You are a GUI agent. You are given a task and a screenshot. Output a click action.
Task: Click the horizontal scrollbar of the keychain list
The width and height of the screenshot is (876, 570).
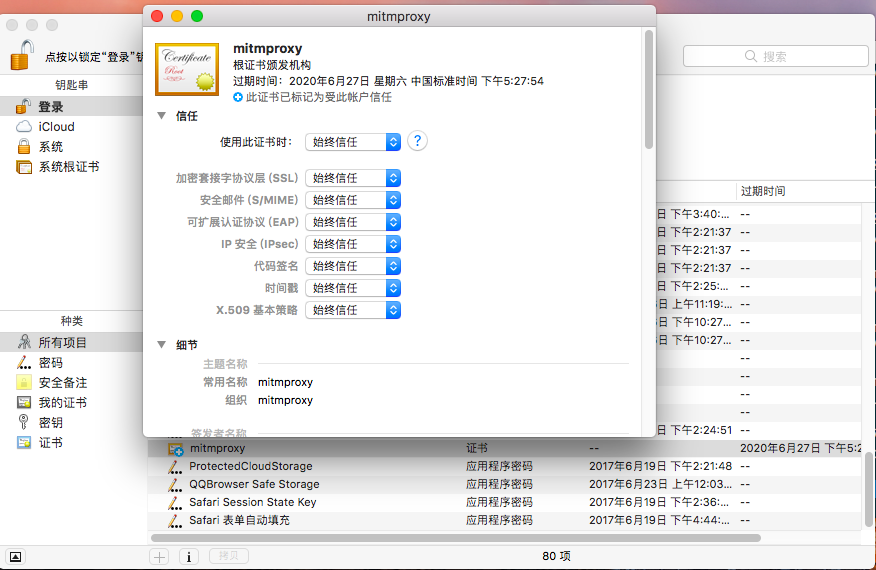(x=456, y=538)
